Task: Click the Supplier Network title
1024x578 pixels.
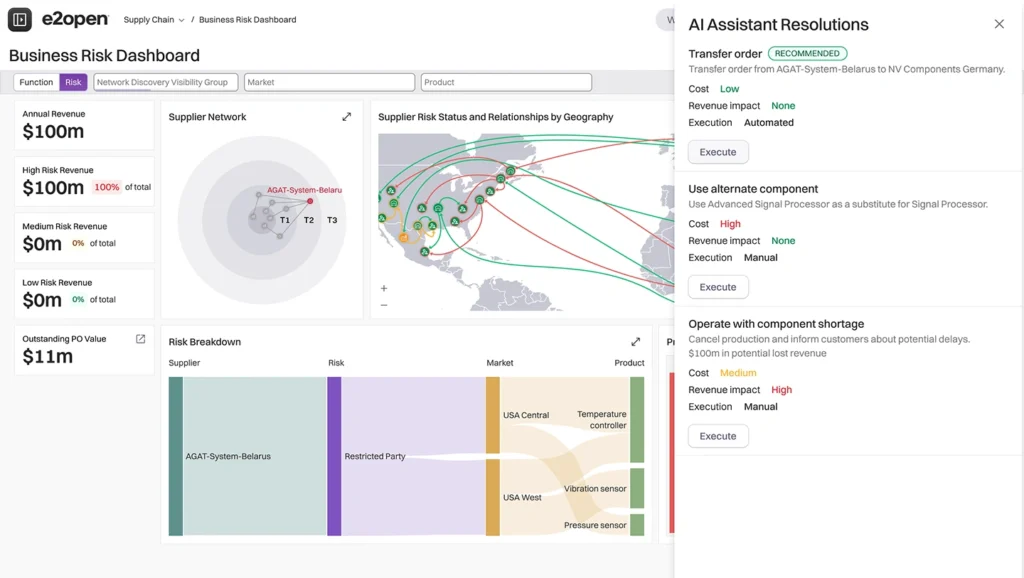Action: [x=207, y=117]
